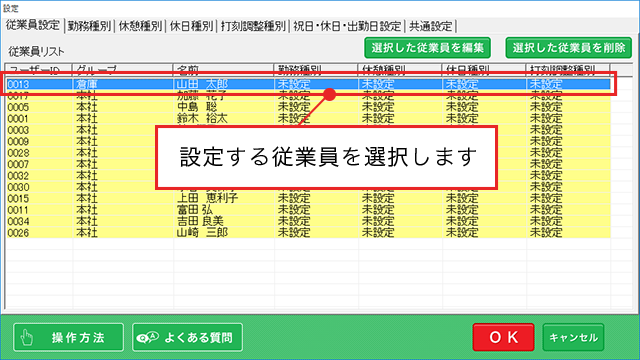Open the 祝日・休日・出勤日設定 tab
This screenshot has height=360, width=640.
coord(347,26)
